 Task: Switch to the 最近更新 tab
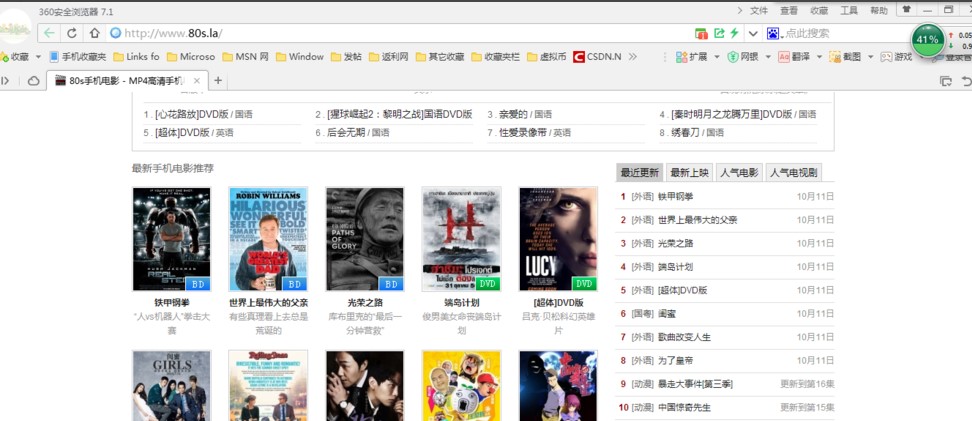(x=640, y=172)
